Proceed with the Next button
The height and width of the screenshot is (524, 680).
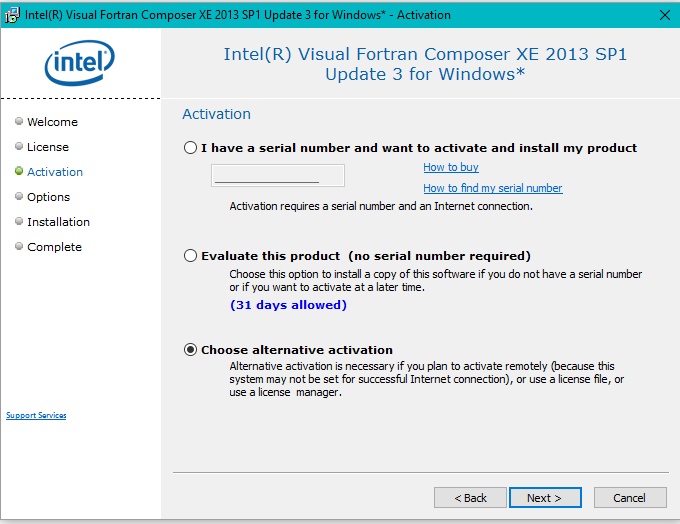pos(545,498)
